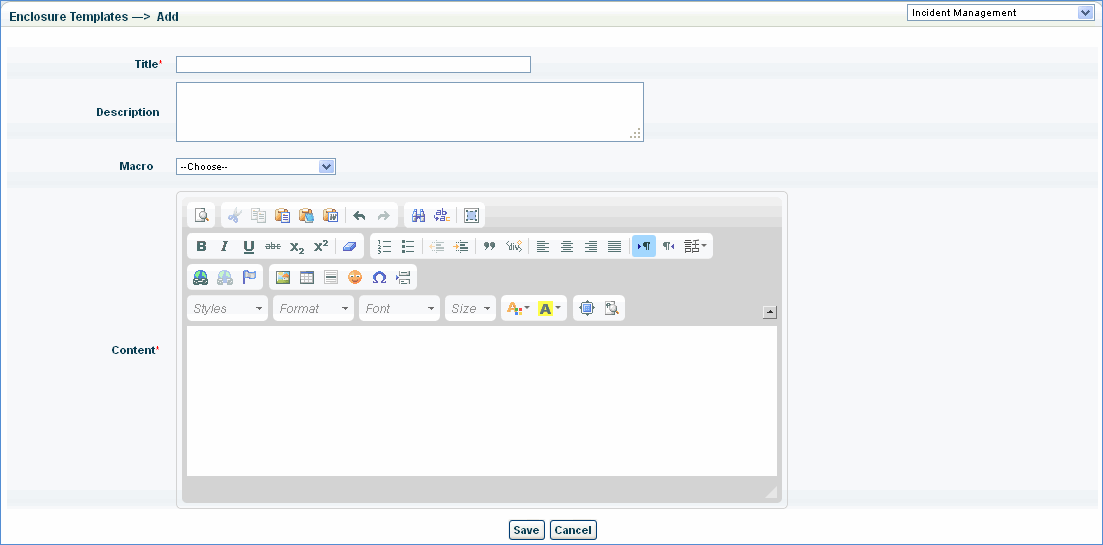
Task: Insert an image using the image icon
Action: (x=283, y=278)
